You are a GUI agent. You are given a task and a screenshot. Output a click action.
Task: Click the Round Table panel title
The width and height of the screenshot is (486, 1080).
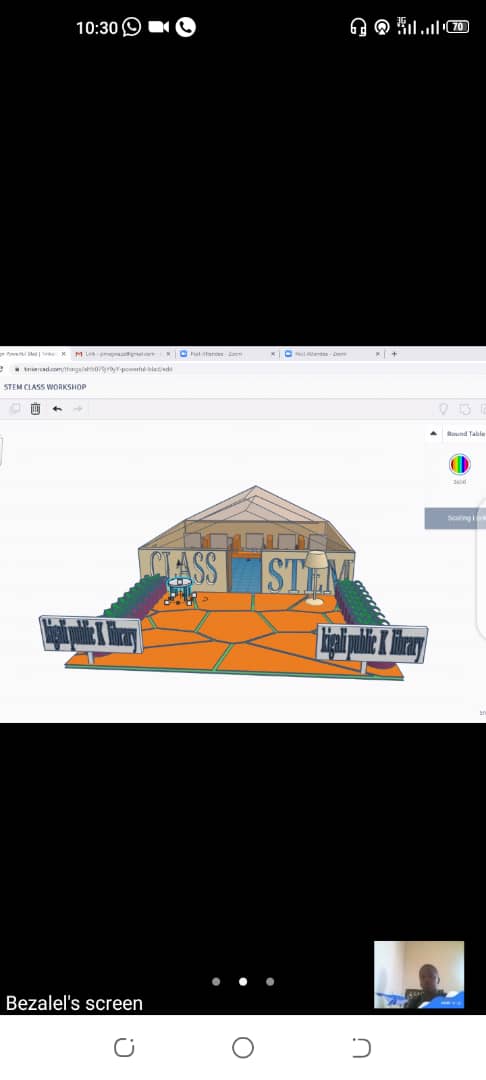466,434
